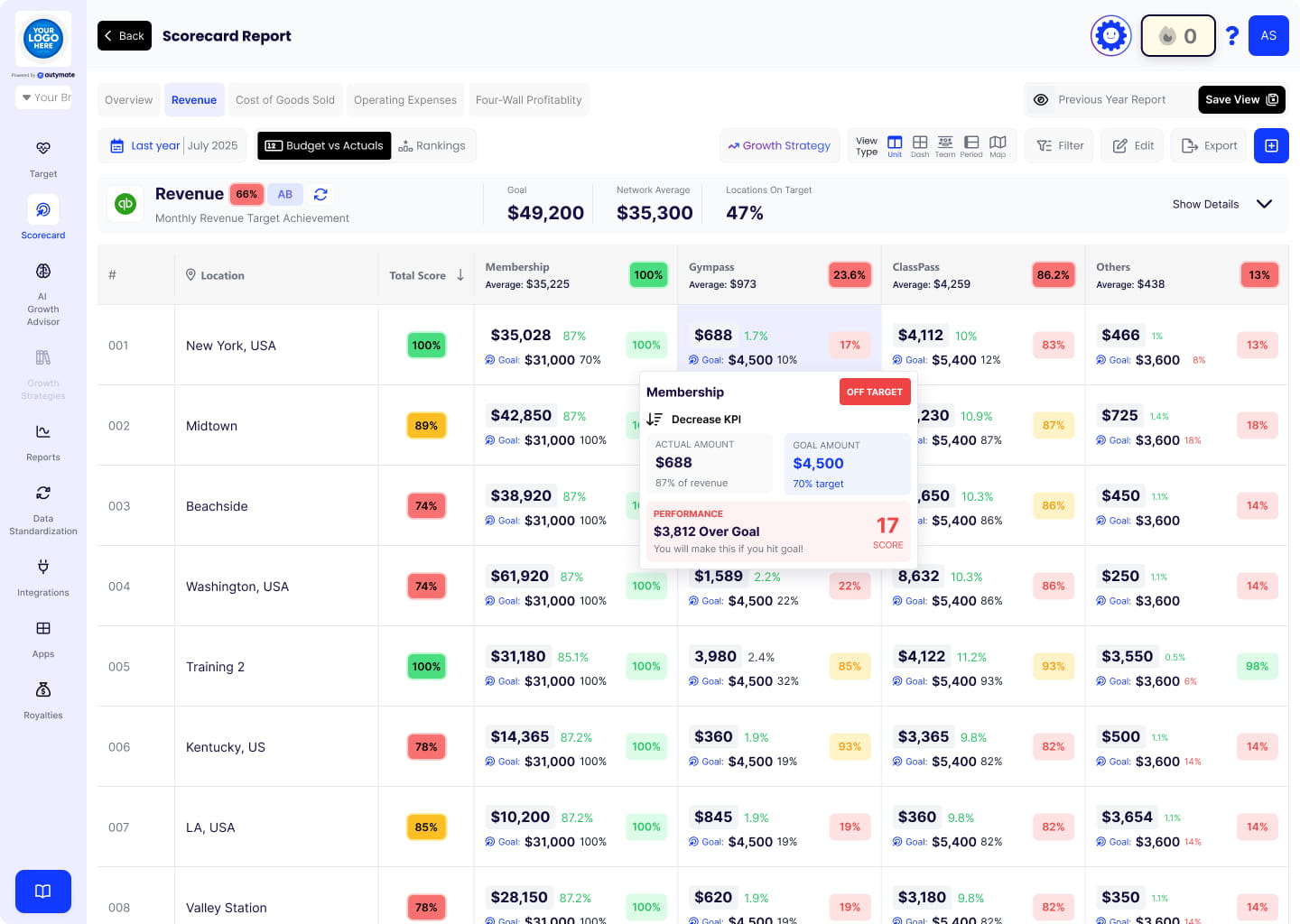This screenshot has height=924, width=1300.
Task: Click the help question mark icon
Action: 1231,36
